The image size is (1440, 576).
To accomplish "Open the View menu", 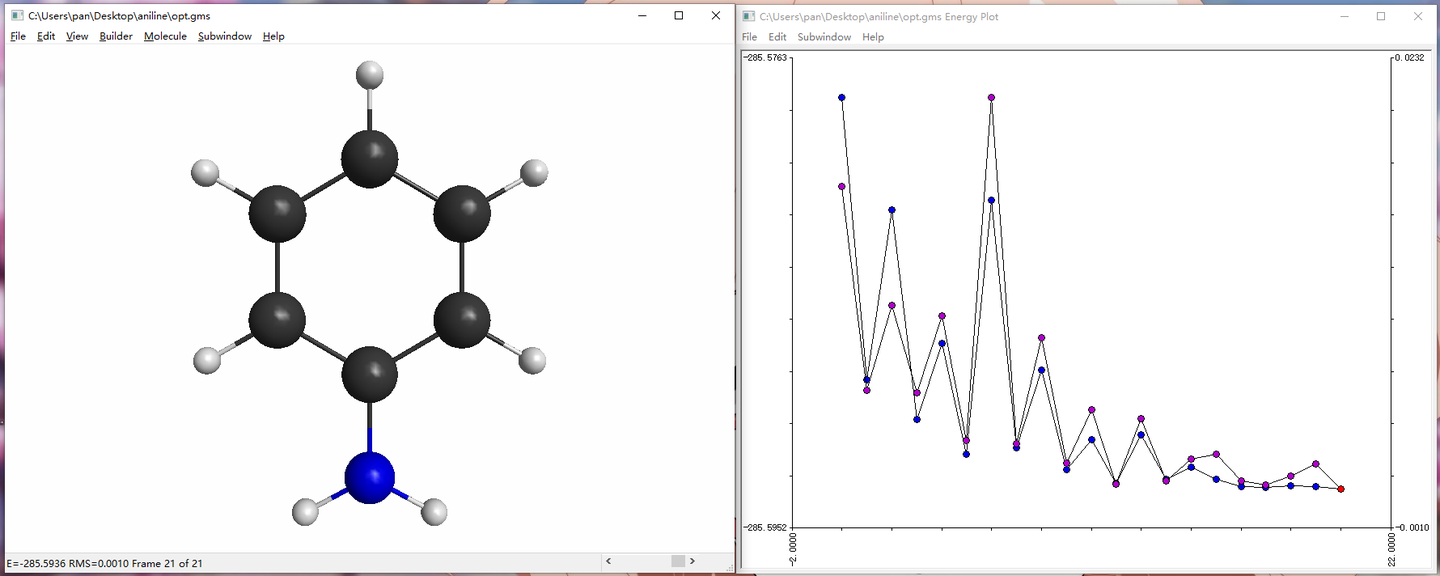I will coord(77,36).
